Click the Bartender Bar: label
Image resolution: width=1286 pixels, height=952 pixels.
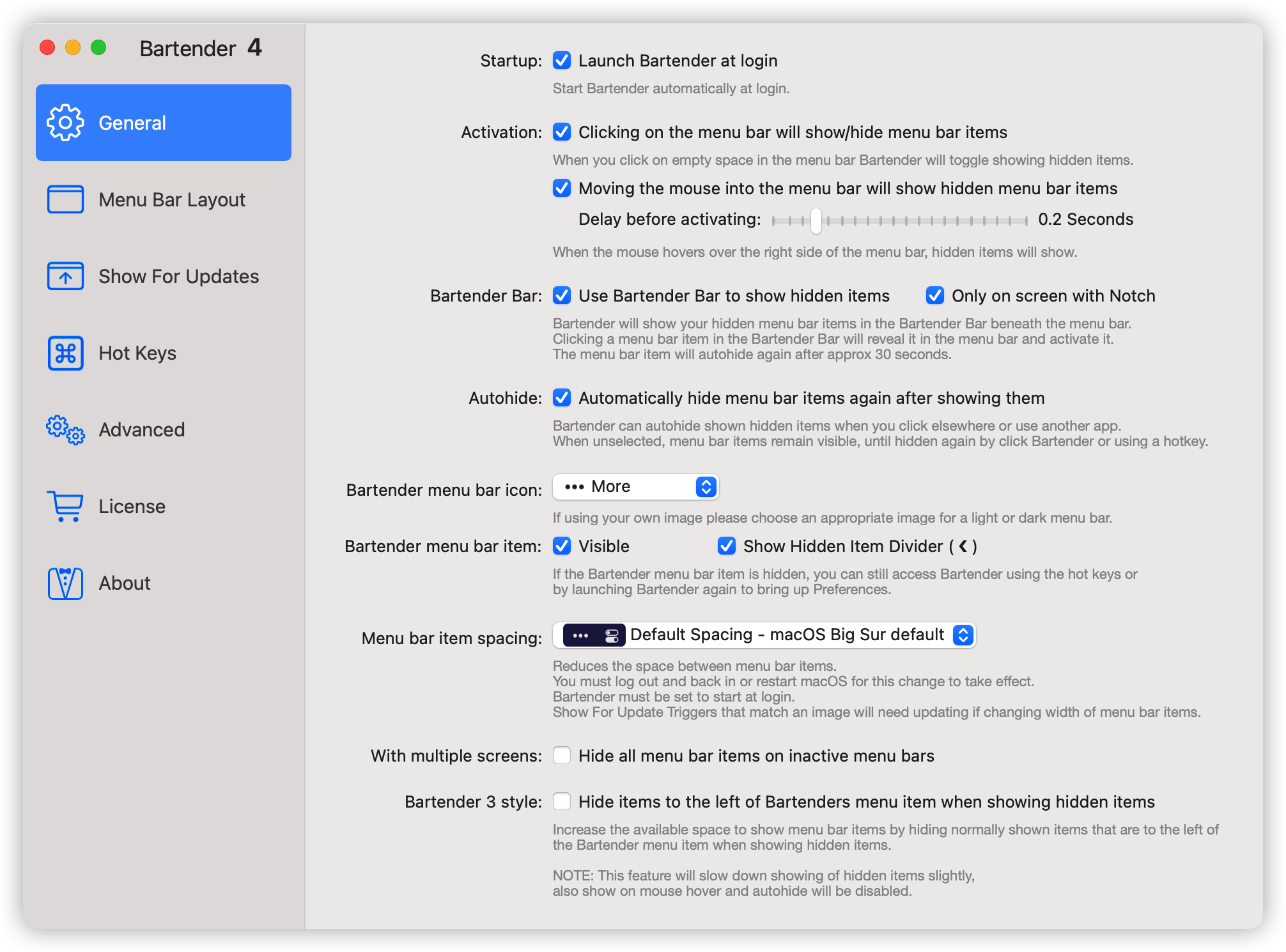486,296
